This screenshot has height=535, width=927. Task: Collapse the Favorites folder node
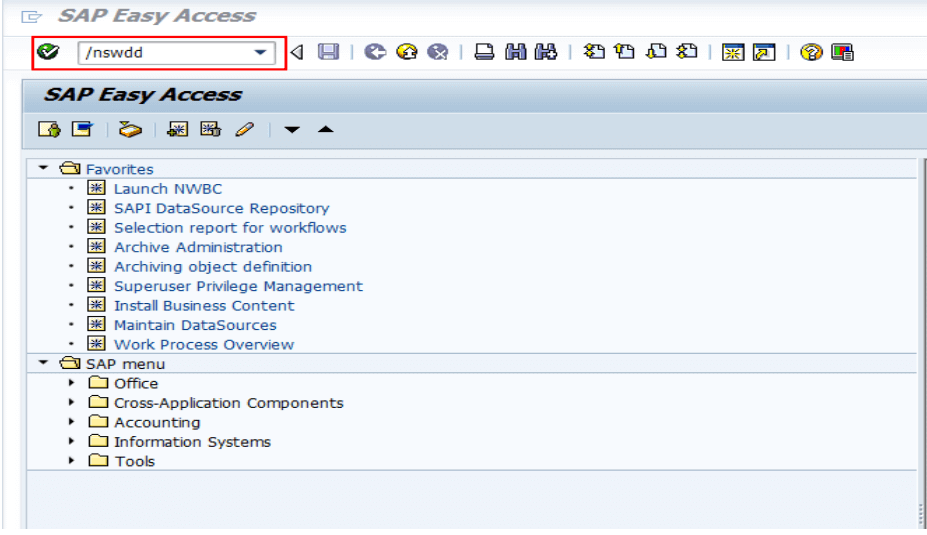pos(43,168)
